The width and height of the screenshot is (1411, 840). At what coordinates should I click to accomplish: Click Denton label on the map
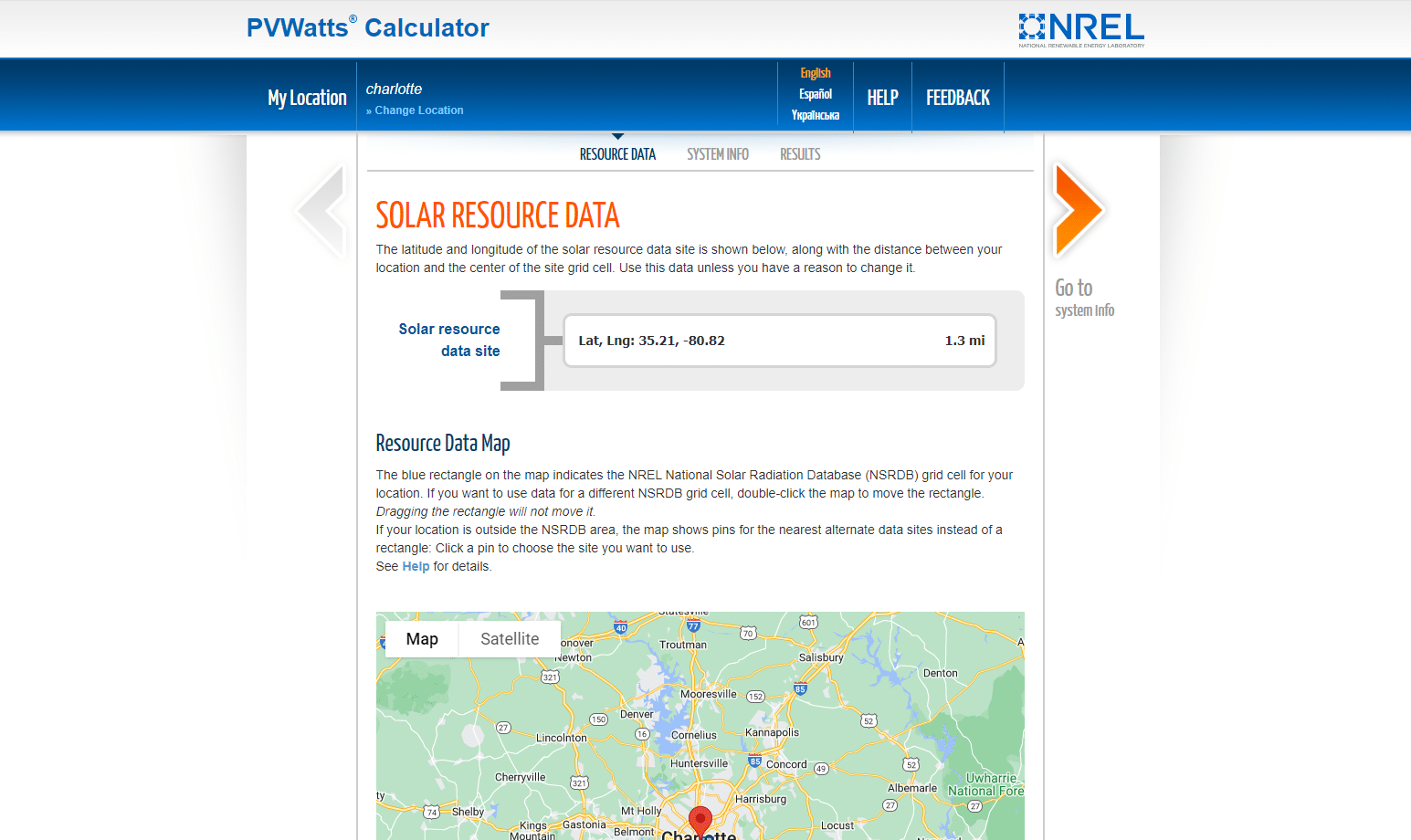click(941, 673)
